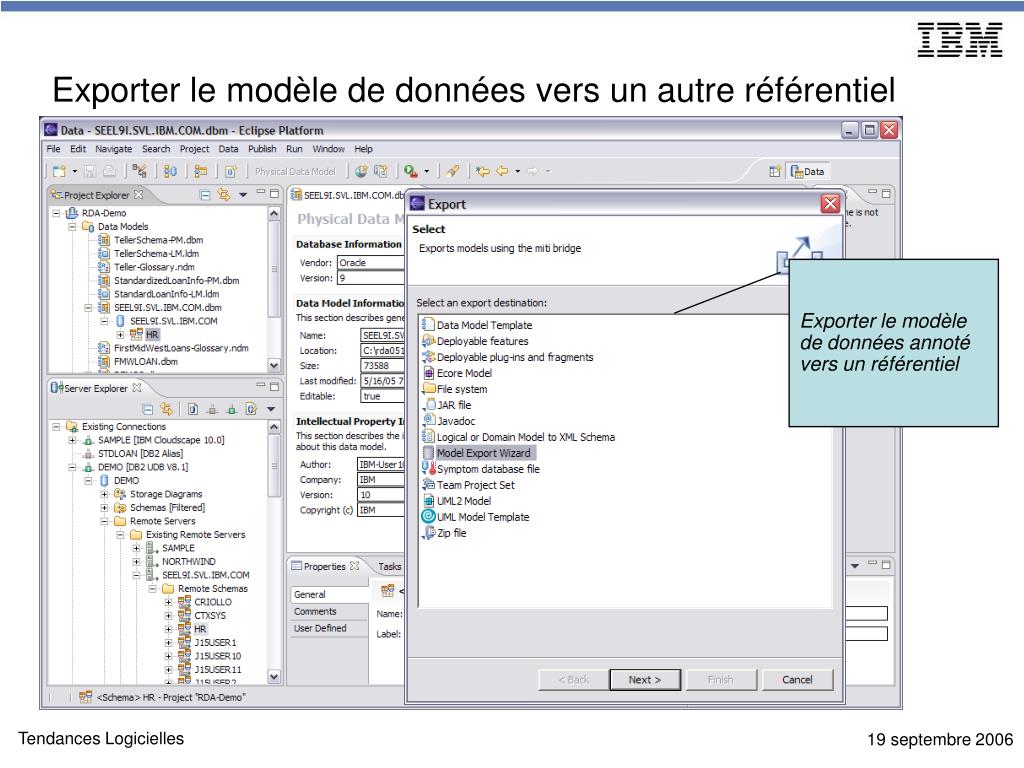The width and height of the screenshot is (1024, 768).
Task: Click the disabled Finish button
Action: click(720, 680)
